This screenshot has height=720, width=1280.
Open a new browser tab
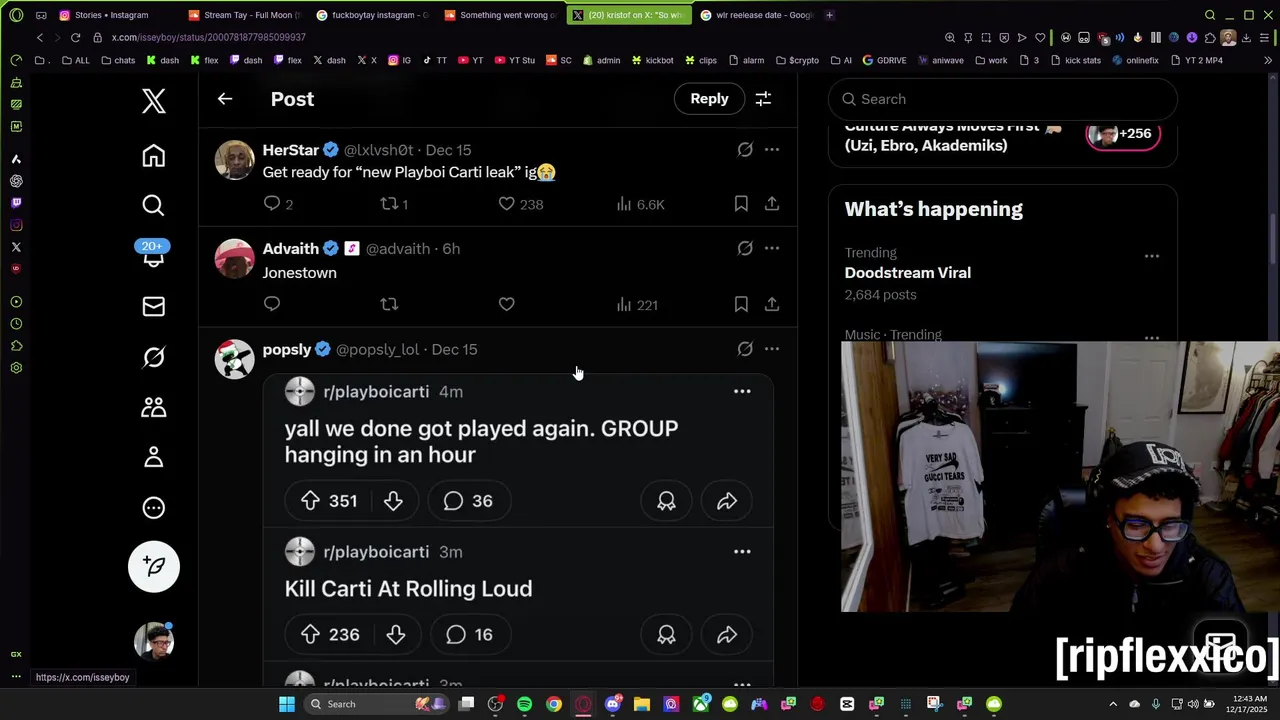[x=829, y=15]
